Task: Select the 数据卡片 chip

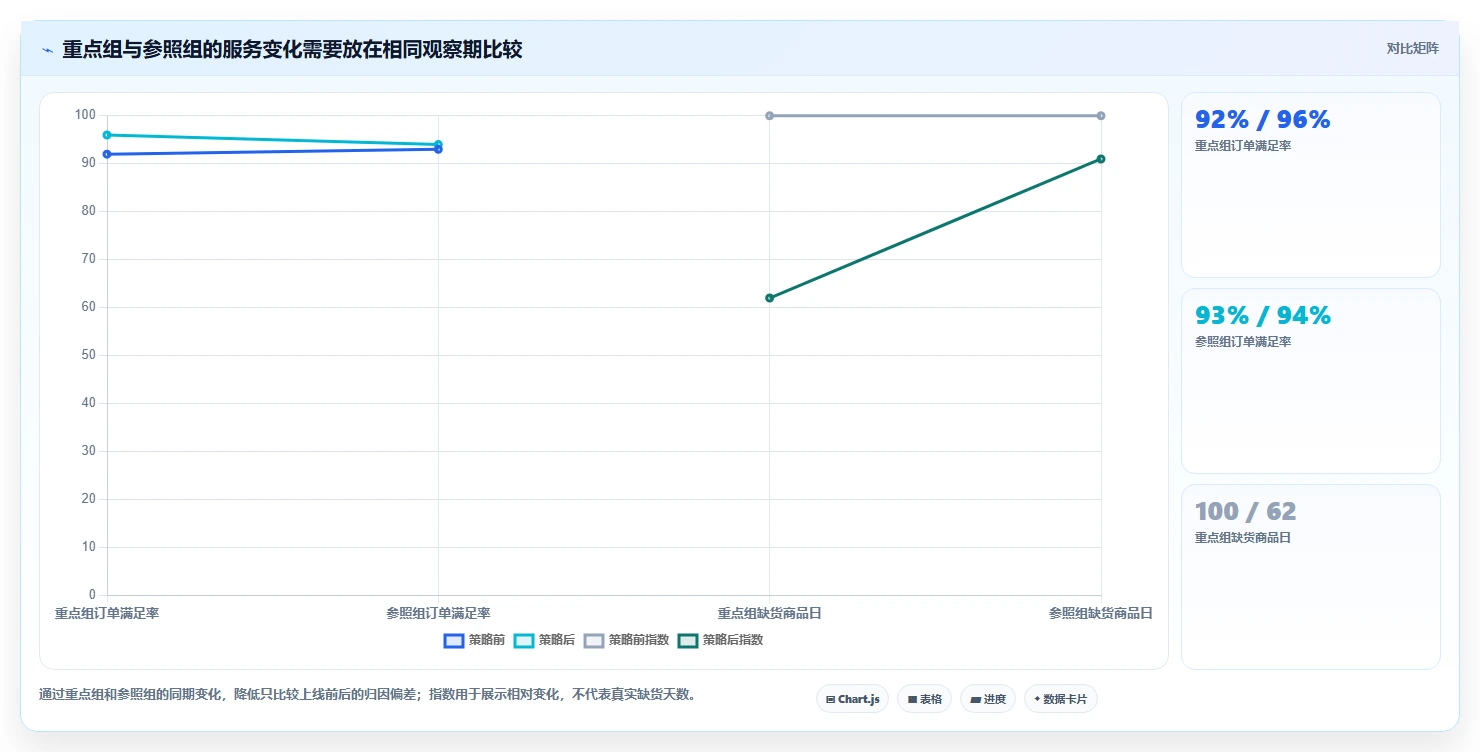Action: [1061, 699]
